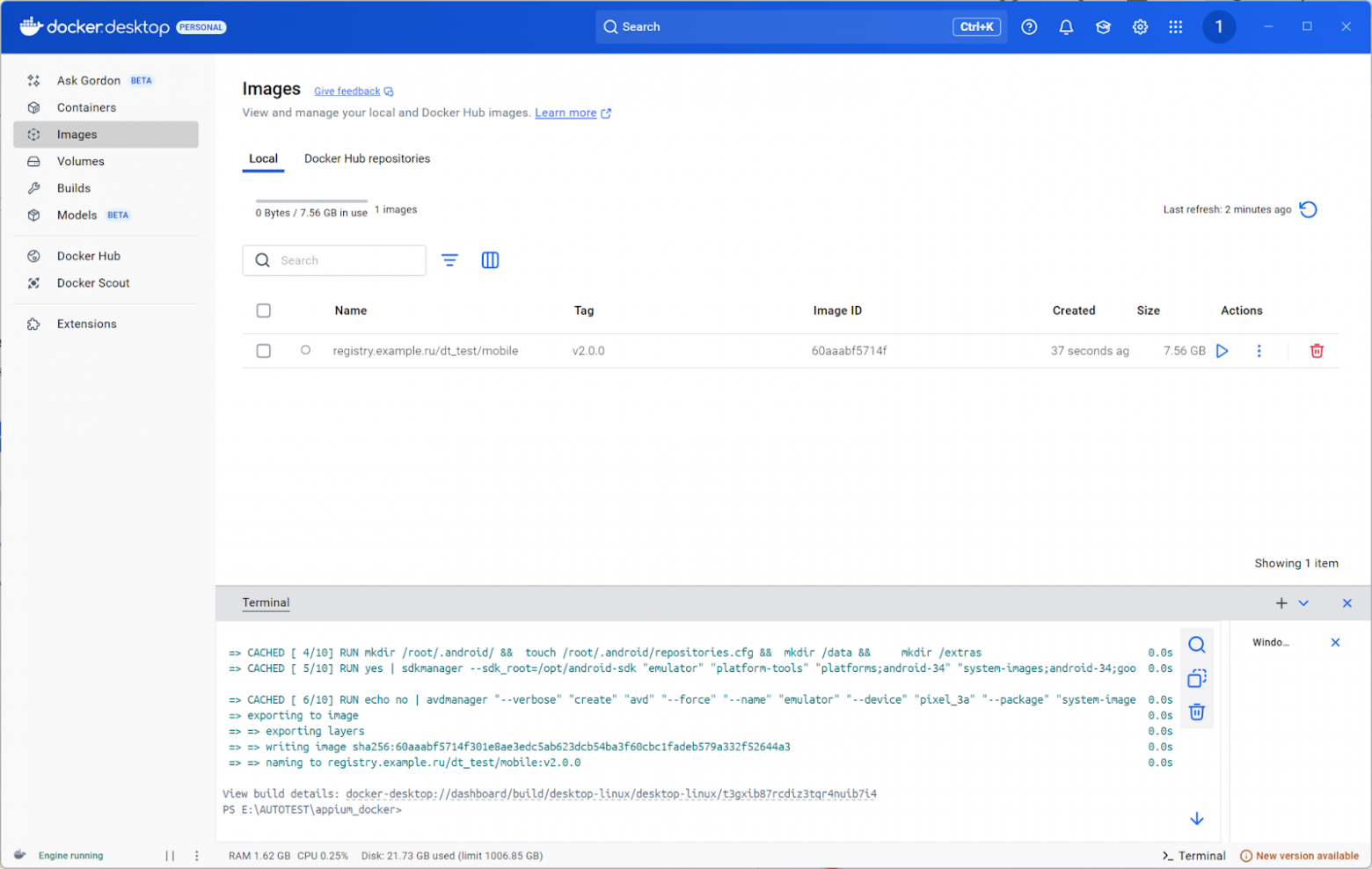
Task: Click the registry.example.ru/dt_test/mobile image name
Action: tap(426, 351)
